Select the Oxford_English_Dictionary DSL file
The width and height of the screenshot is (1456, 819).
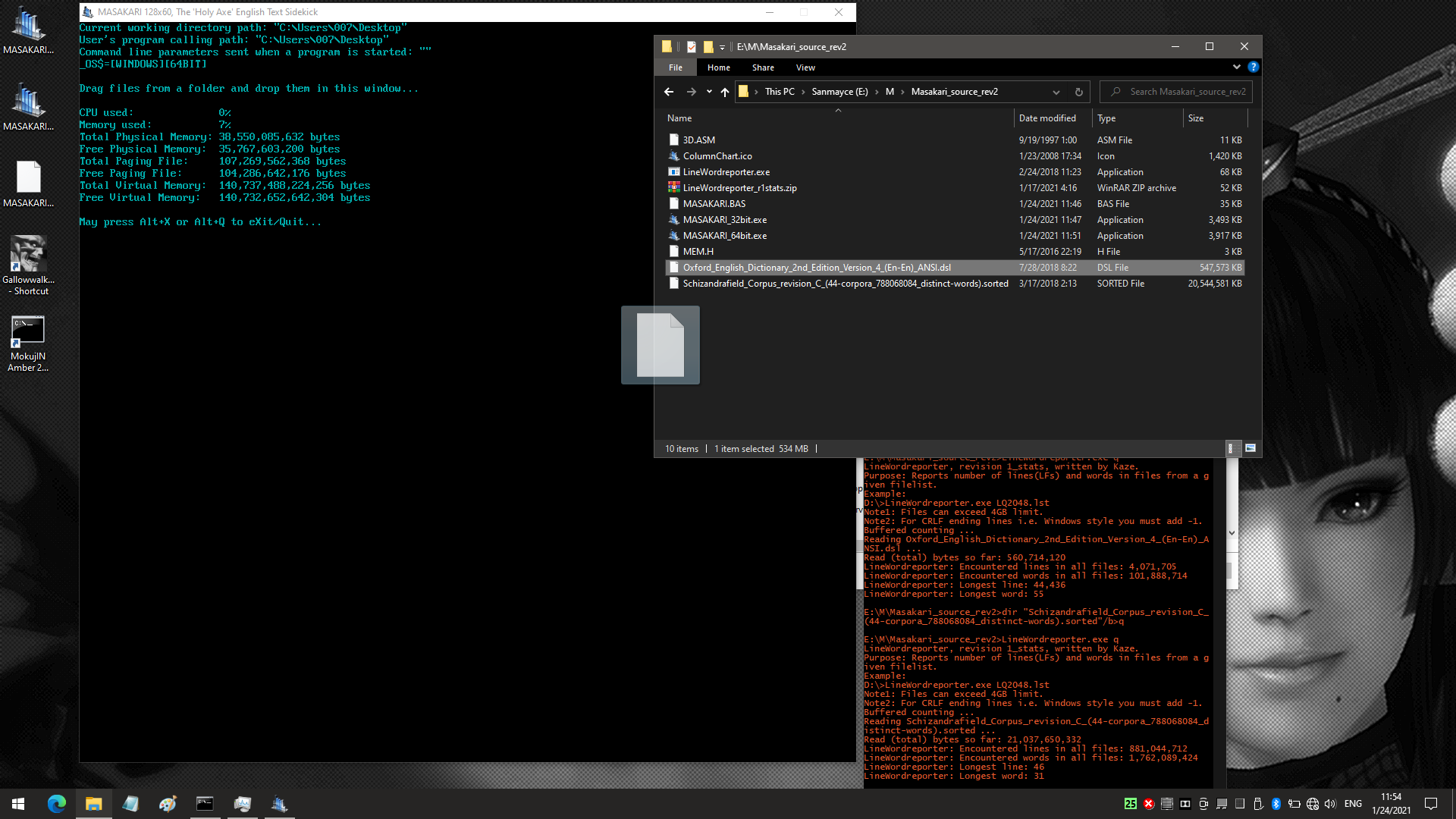[x=955, y=268]
